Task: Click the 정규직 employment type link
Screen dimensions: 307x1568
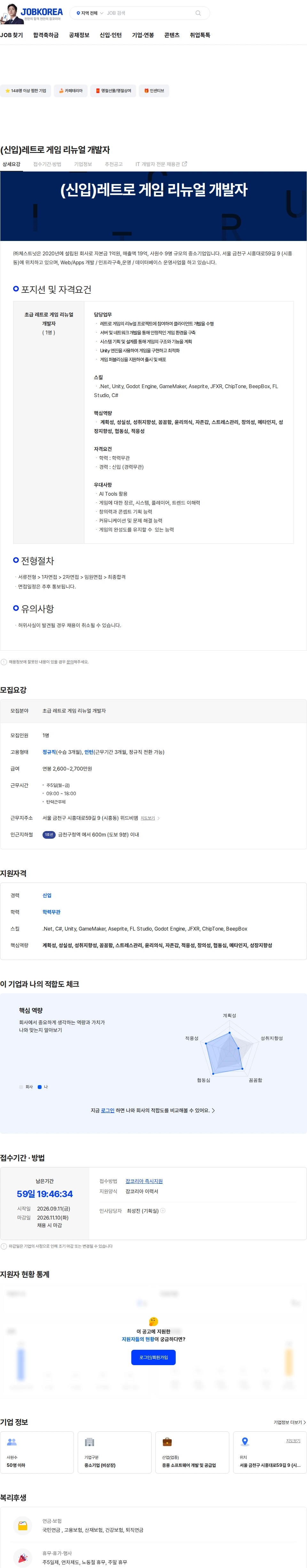Action: coord(49,752)
